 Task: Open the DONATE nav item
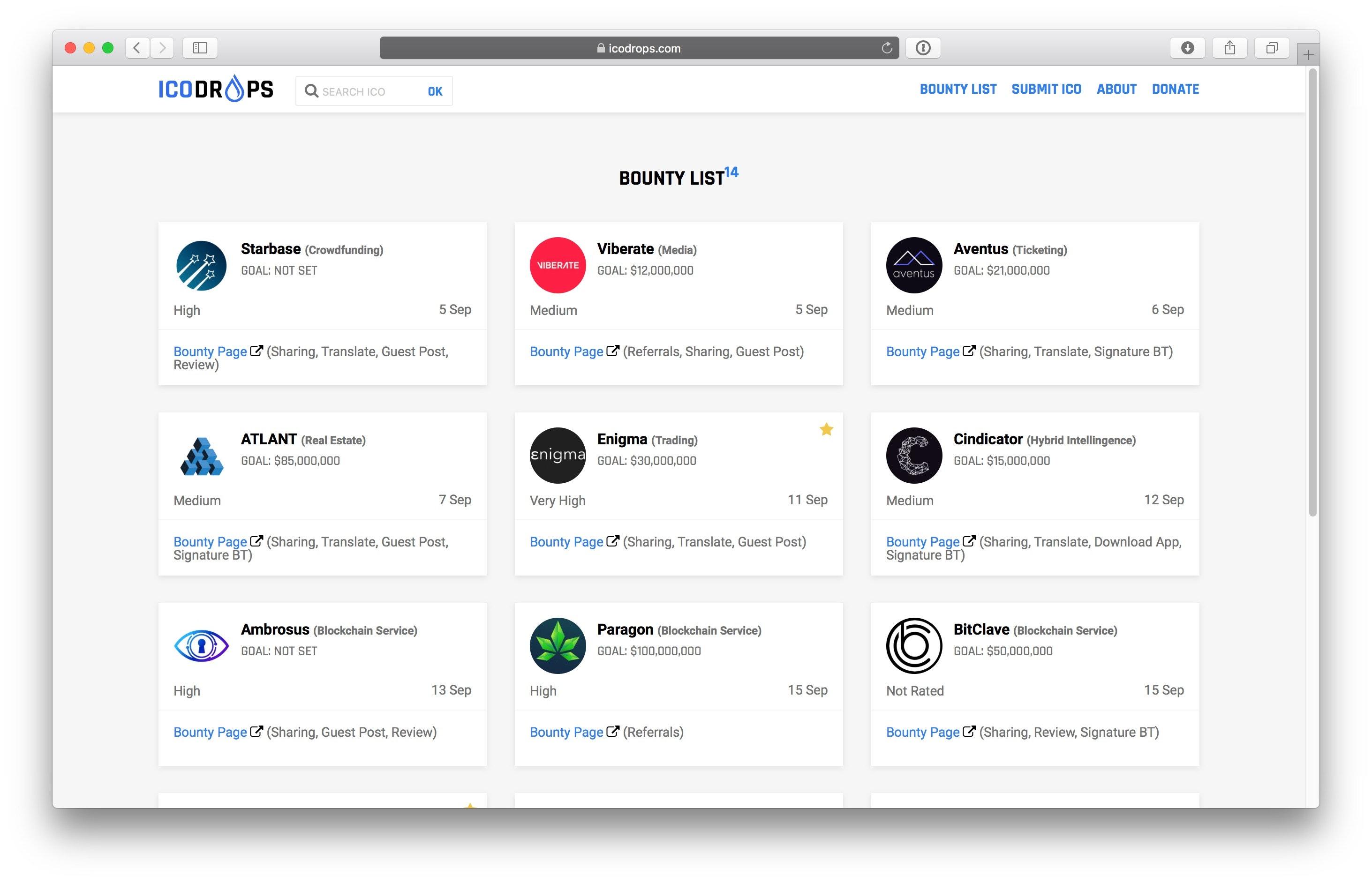(1175, 89)
